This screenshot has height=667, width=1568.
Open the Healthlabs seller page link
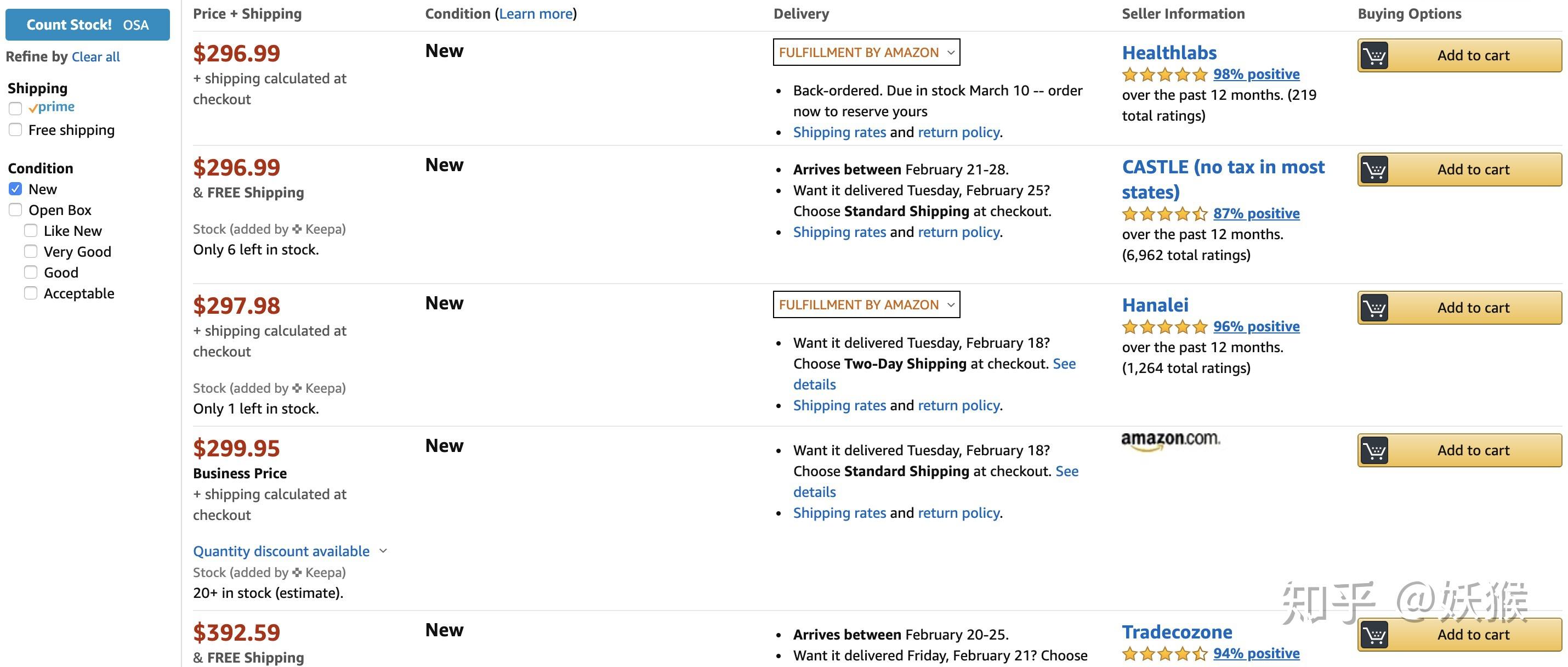tap(1169, 53)
